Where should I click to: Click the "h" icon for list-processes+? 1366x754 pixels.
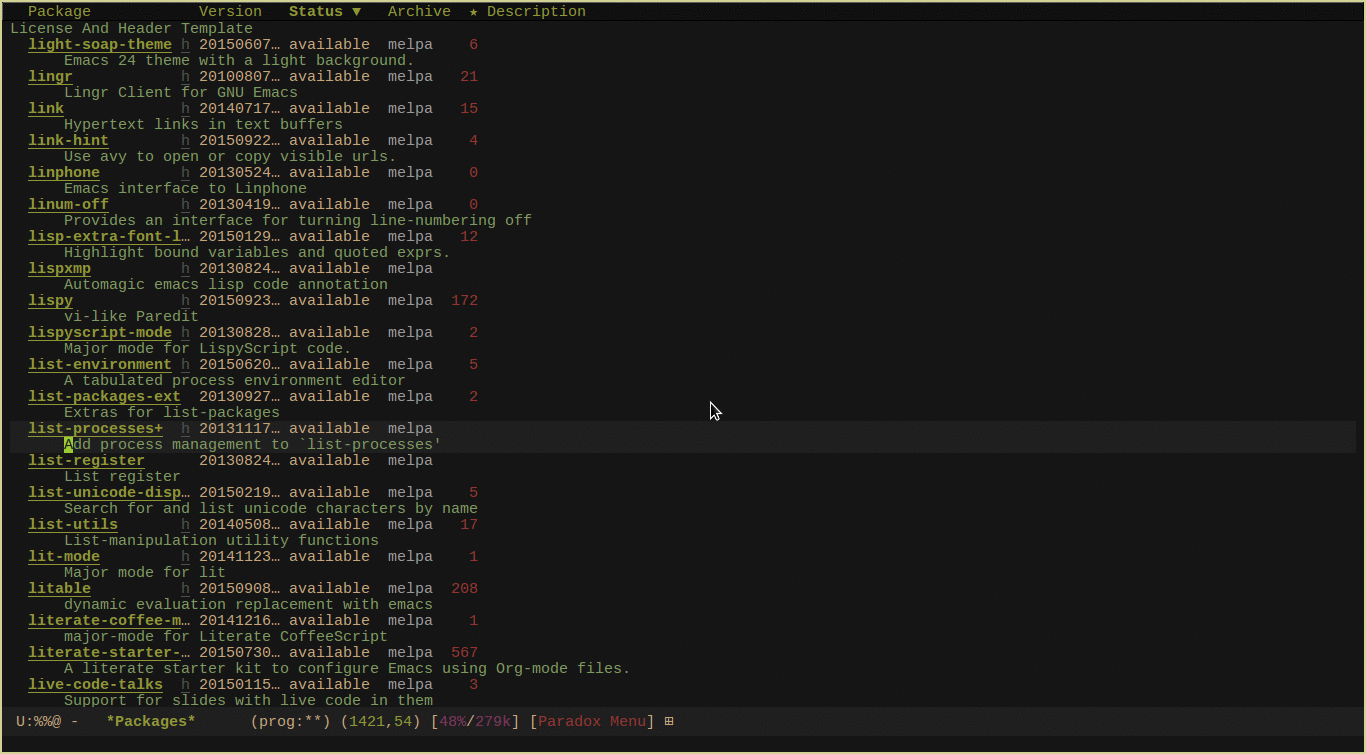coord(185,428)
